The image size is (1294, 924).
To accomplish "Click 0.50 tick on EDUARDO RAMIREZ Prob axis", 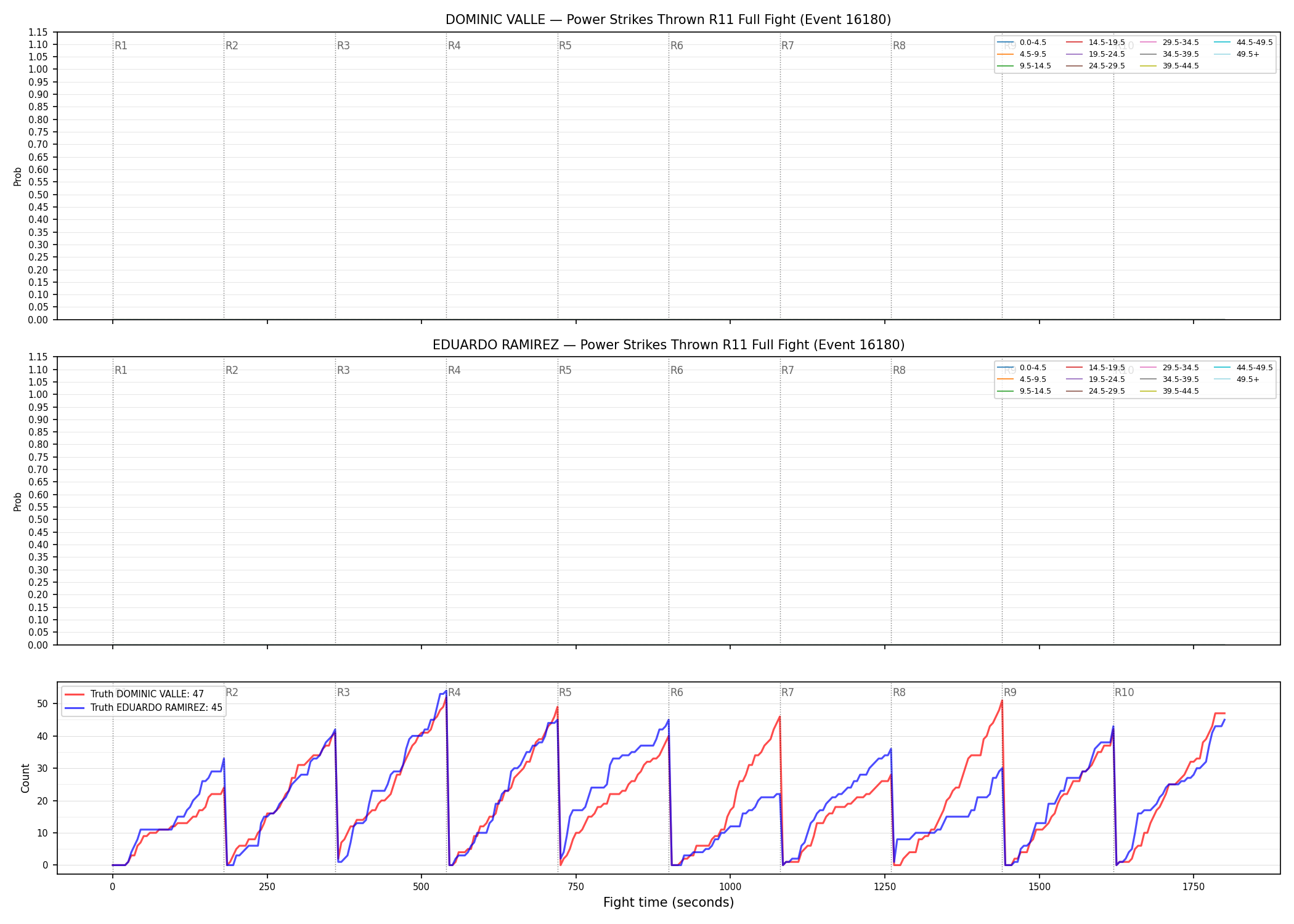I will (x=38, y=520).
